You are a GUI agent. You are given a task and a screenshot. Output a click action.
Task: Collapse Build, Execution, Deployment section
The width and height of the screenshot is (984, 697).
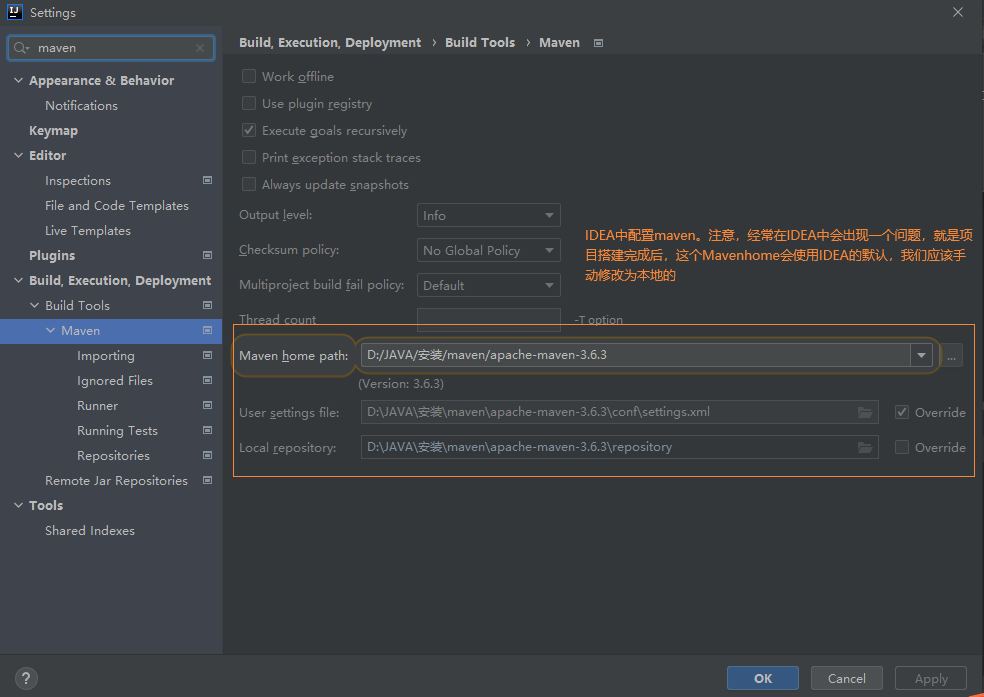point(18,280)
